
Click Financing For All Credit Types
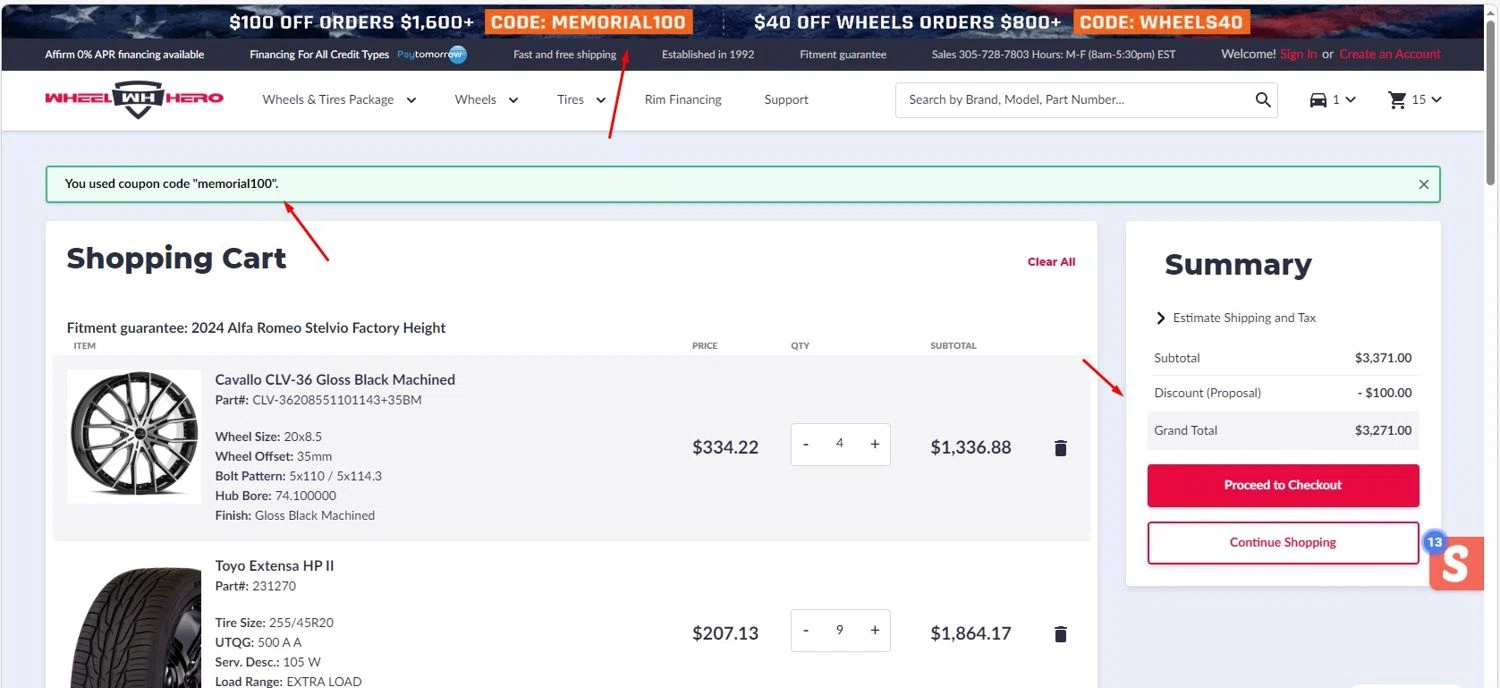(319, 55)
